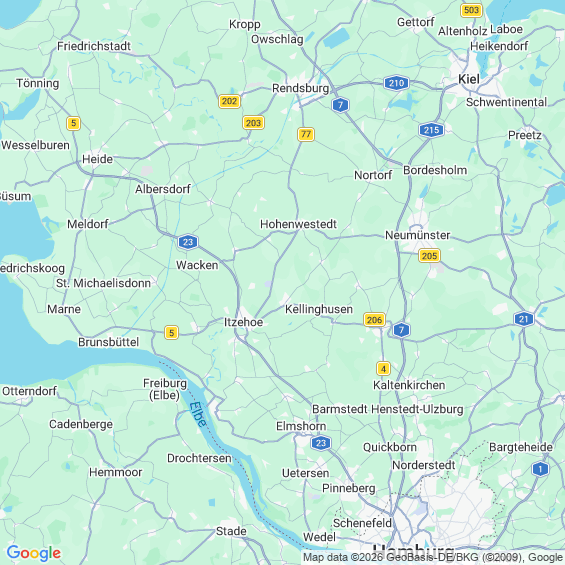565x565 pixels.
Task: Open the Google logo link
Action: pos(34,553)
